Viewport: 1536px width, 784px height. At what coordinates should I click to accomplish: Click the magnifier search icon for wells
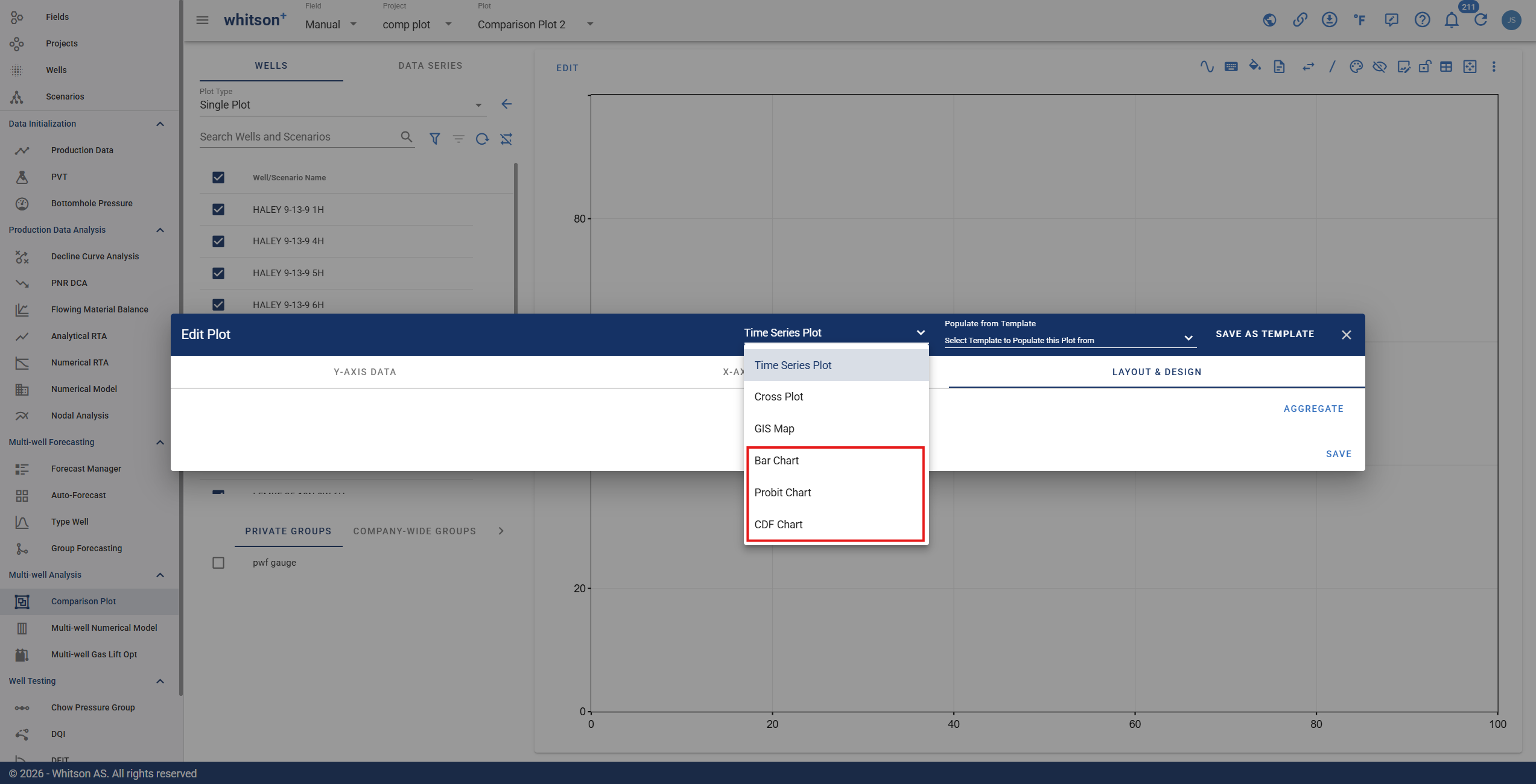coord(407,138)
